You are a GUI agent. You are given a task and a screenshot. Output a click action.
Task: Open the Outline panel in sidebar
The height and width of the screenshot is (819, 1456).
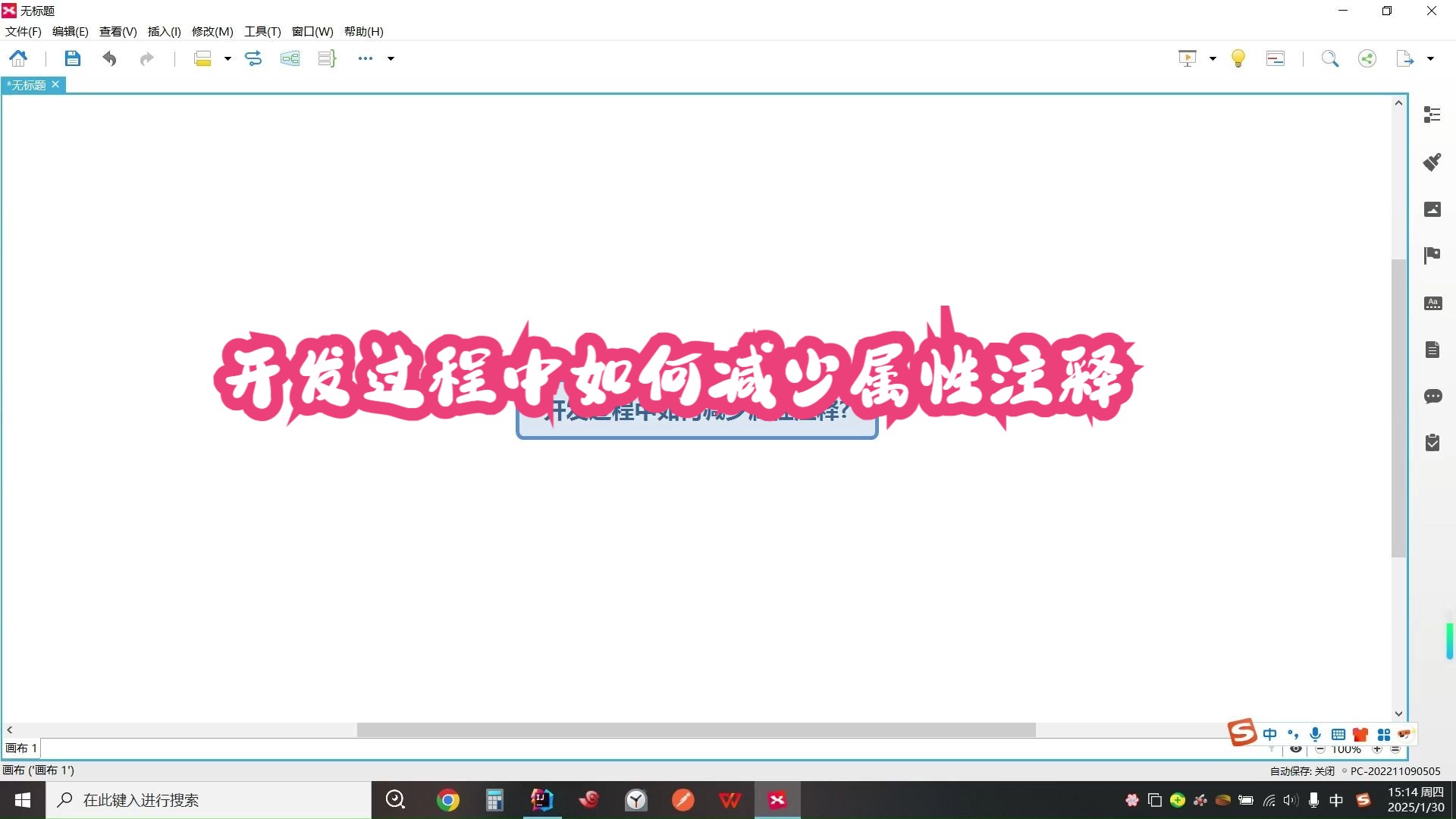pos(1432,115)
